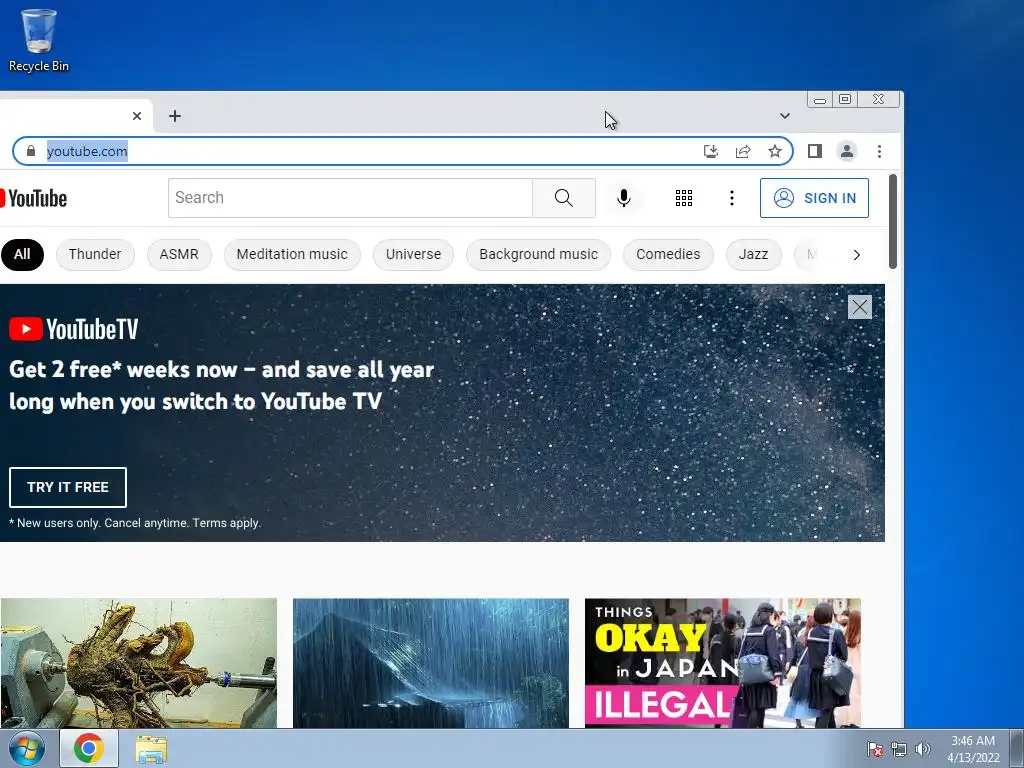This screenshot has height=768, width=1024.
Task: Open the Action Center flag icon
Action: coord(874,749)
